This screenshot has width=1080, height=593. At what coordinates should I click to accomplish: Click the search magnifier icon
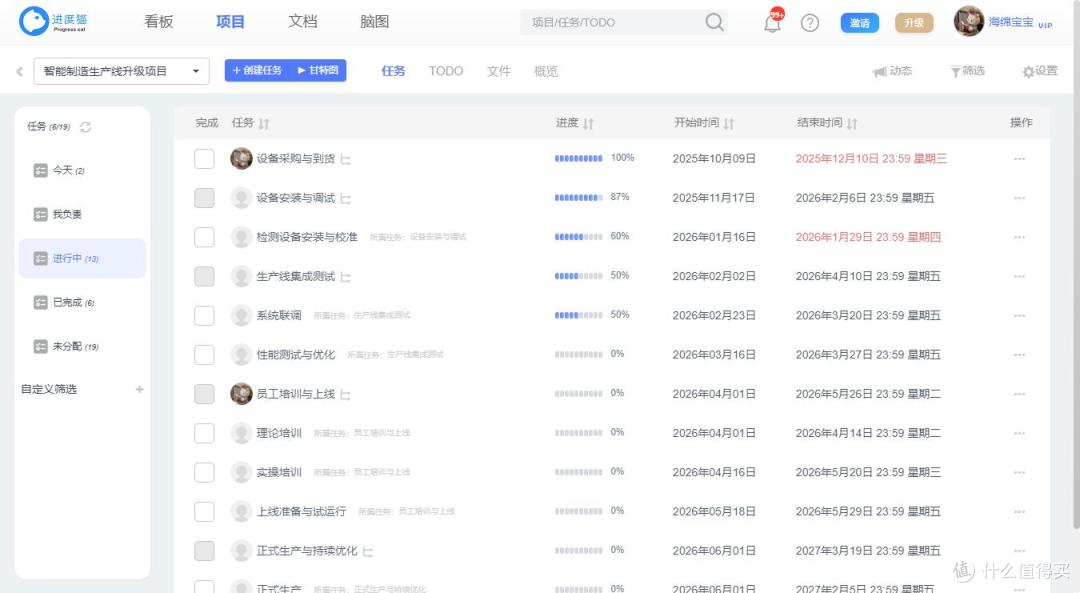pos(714,22)
